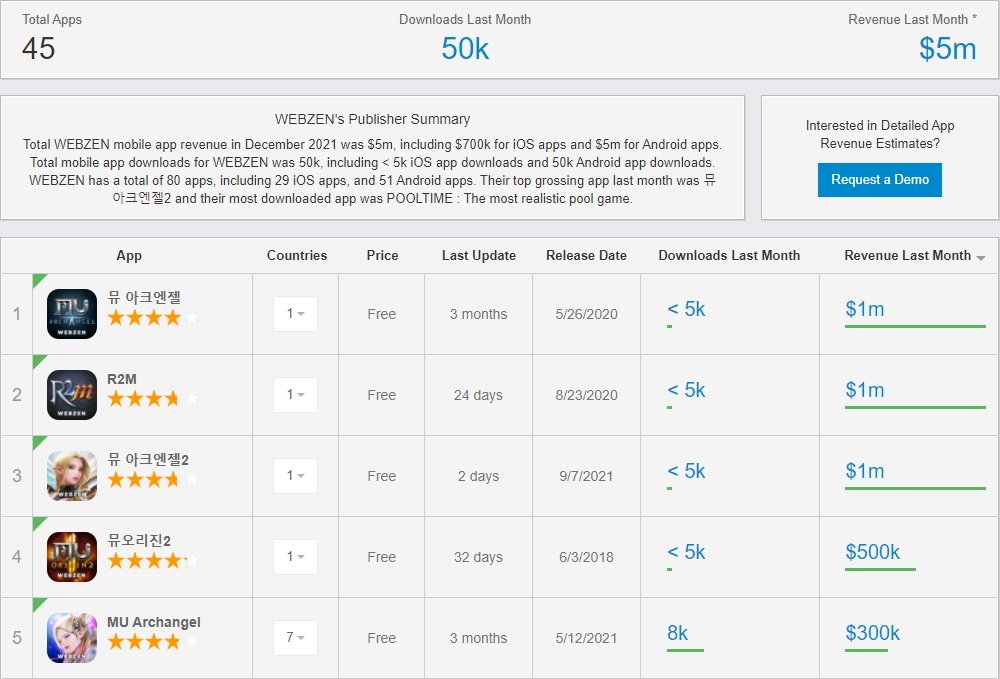Click the Free price cell for R2M

381,395
